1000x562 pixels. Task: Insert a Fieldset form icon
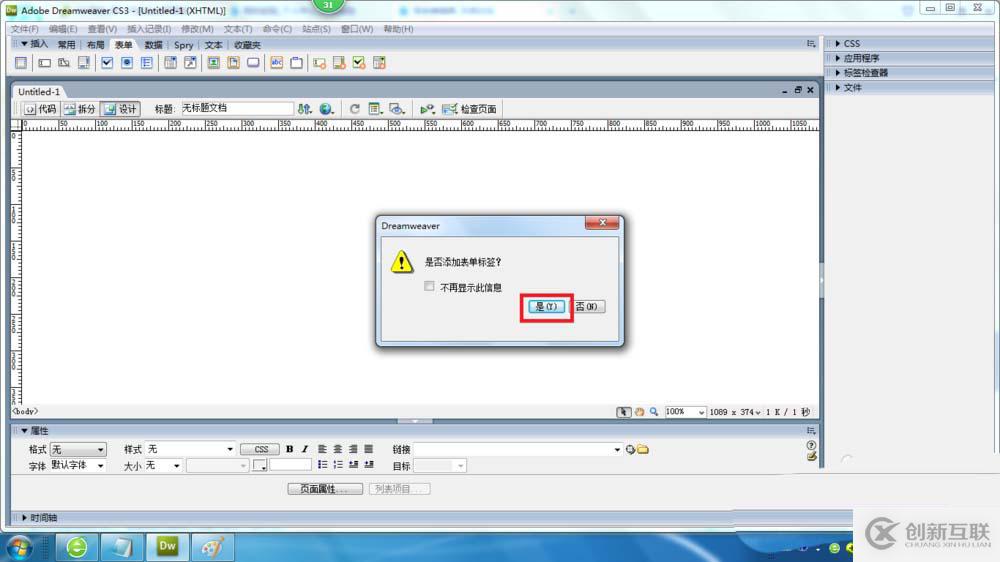pyautogui.click(x=297, y=63)
